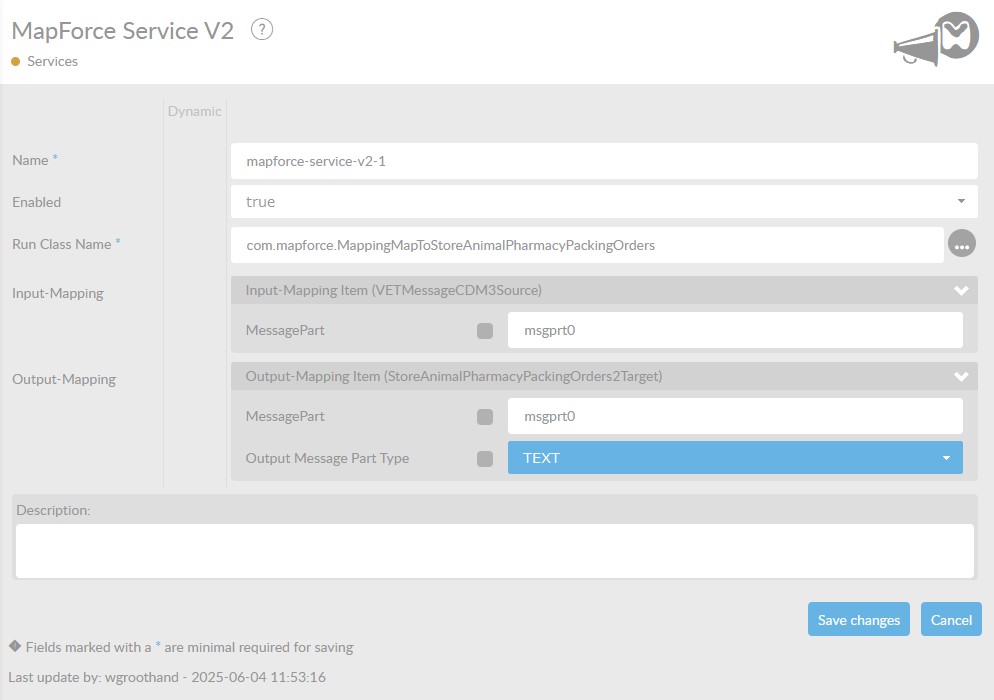
Task: Click the help question mark icon
Action: click(x=262, y=30)
